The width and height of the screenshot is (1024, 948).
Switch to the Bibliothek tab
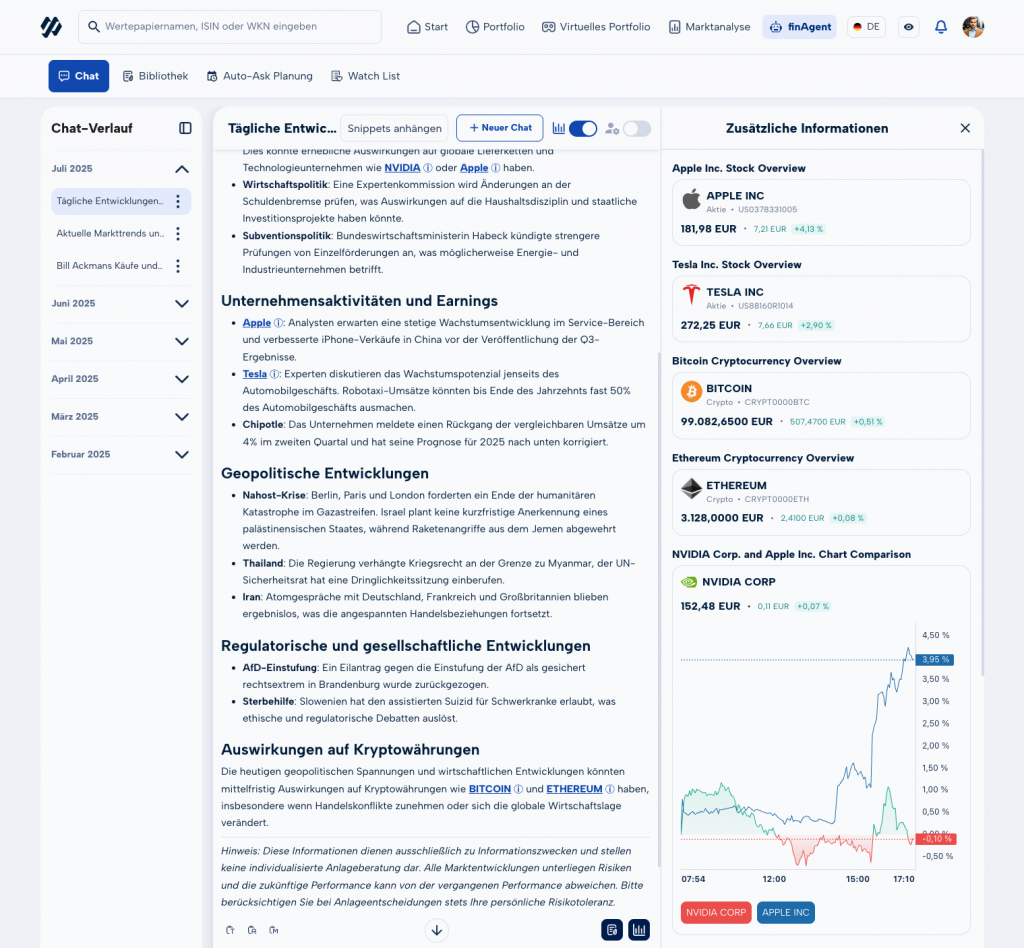155,76
